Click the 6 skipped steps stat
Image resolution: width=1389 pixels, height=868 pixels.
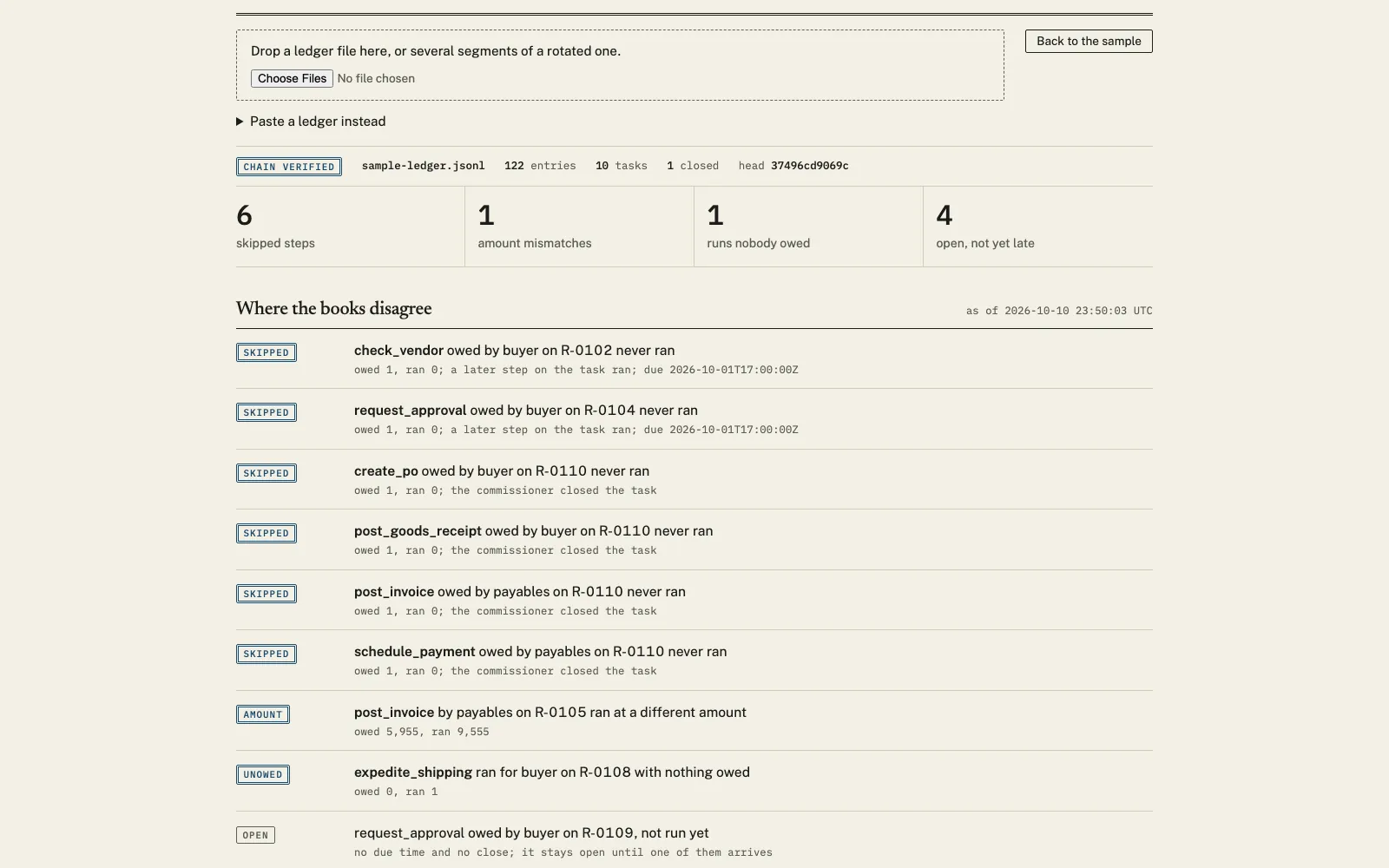point(350,227)
